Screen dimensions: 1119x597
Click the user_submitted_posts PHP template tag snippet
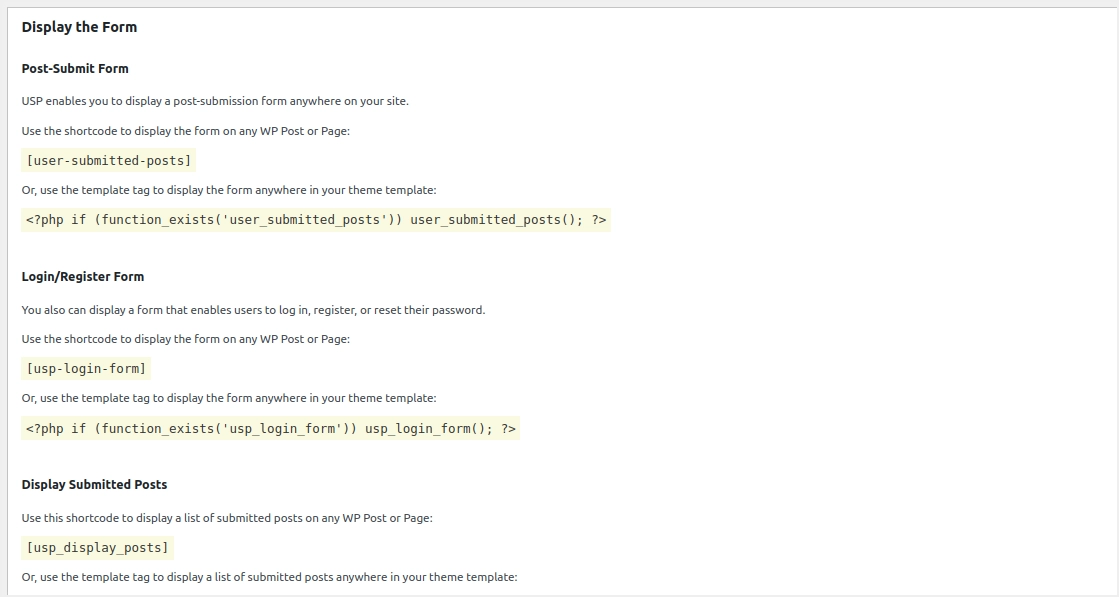click(316, 220)
